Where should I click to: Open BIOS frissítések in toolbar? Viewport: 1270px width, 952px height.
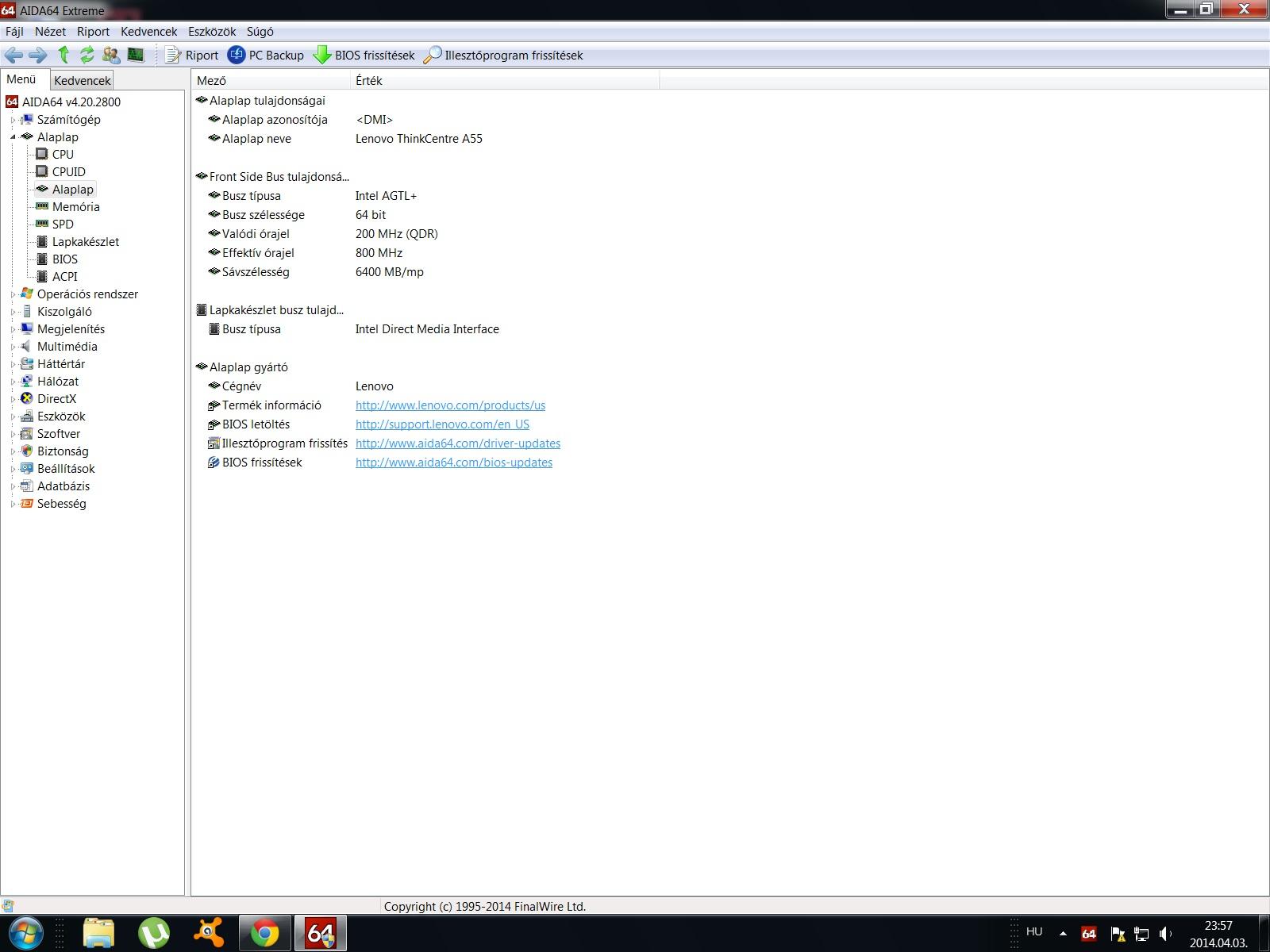(364, 55)
